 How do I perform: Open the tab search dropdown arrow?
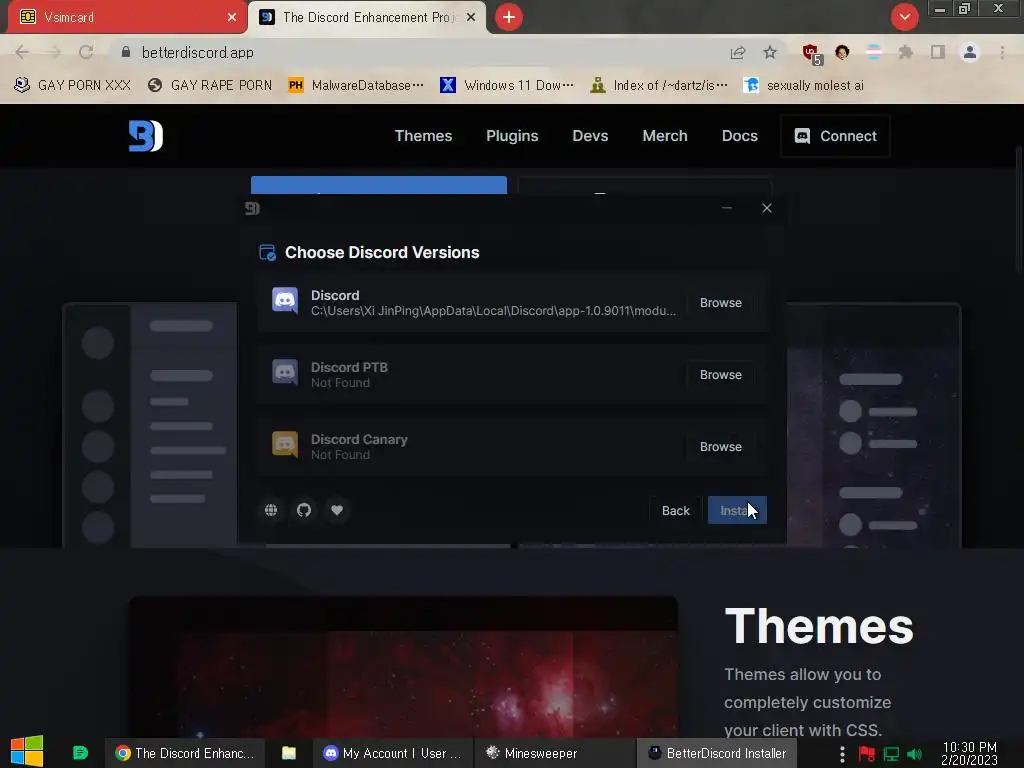coord(904,17)
